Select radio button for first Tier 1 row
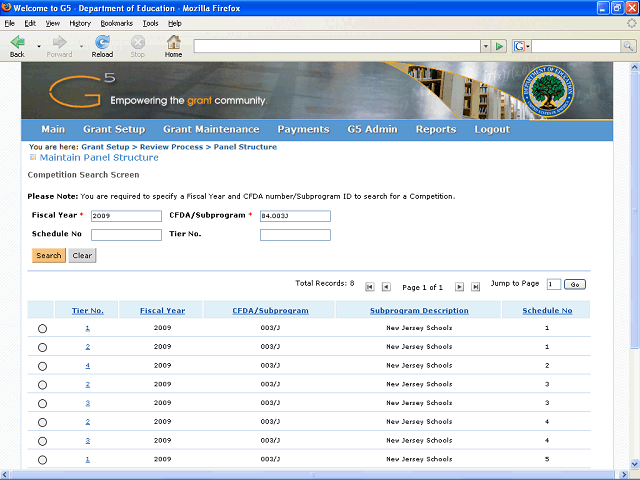Image resolution: width=640 pixels, height=480 pixels. [x=42, y=329]
